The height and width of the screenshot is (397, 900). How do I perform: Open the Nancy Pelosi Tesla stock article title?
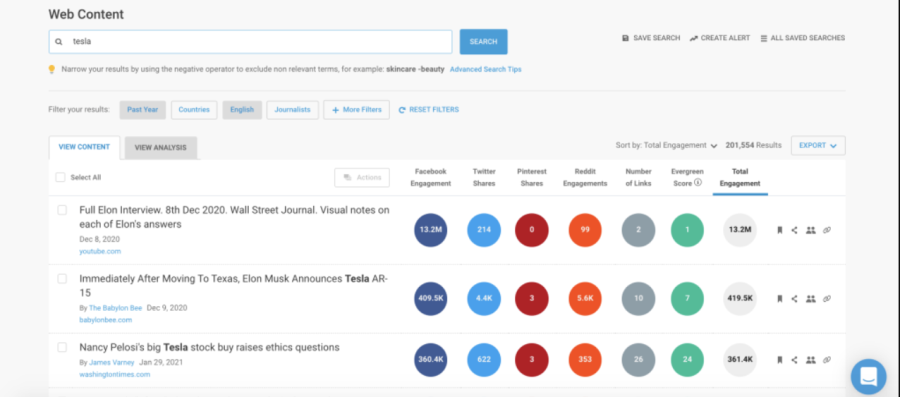(210, 347)
